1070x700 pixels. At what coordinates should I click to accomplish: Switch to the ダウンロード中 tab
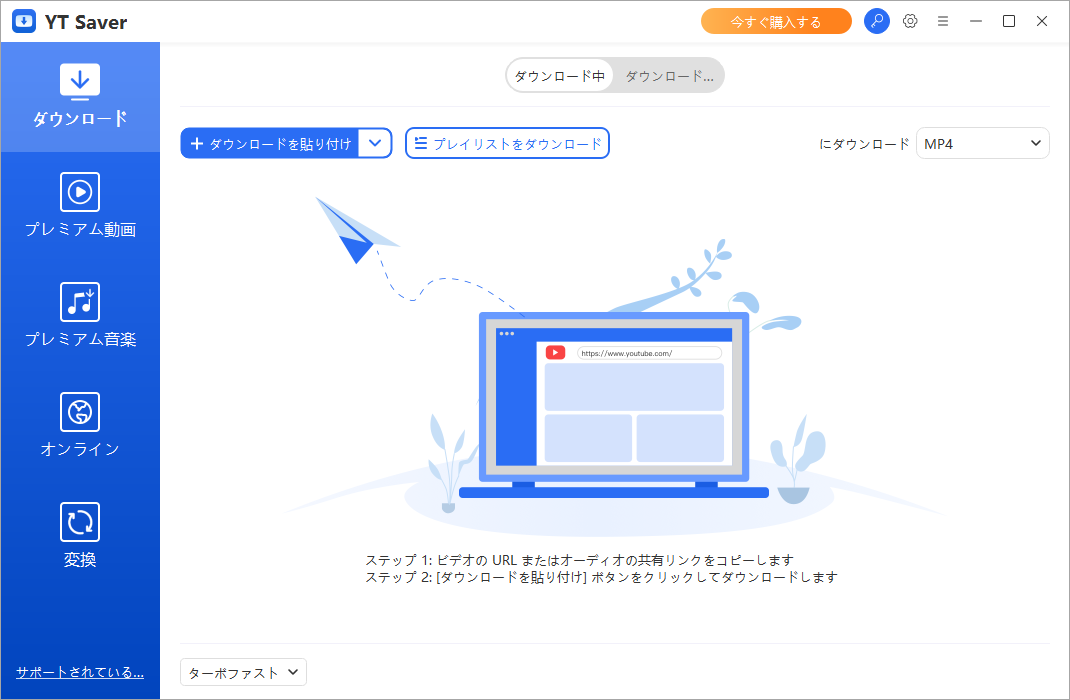pos(560,76)
